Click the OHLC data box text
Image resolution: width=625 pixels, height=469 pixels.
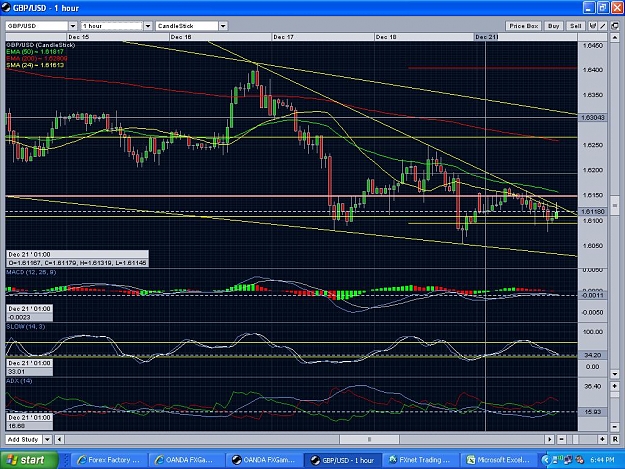(x=77, y=263)
